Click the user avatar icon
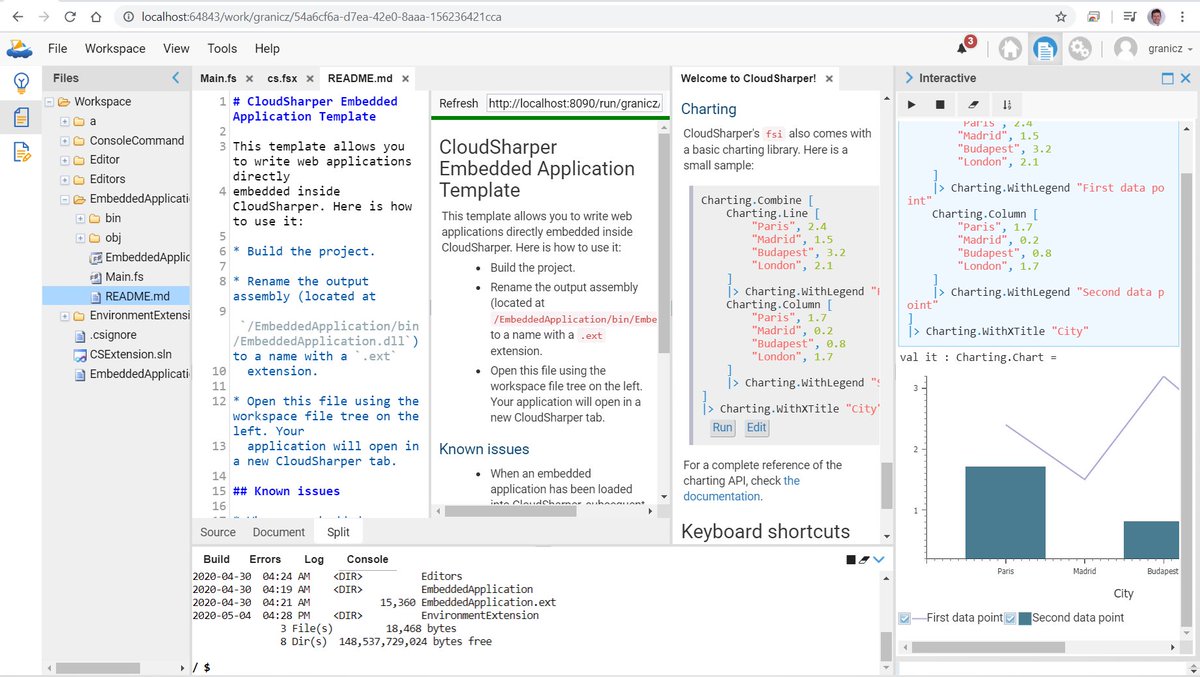 (1126, 48)
